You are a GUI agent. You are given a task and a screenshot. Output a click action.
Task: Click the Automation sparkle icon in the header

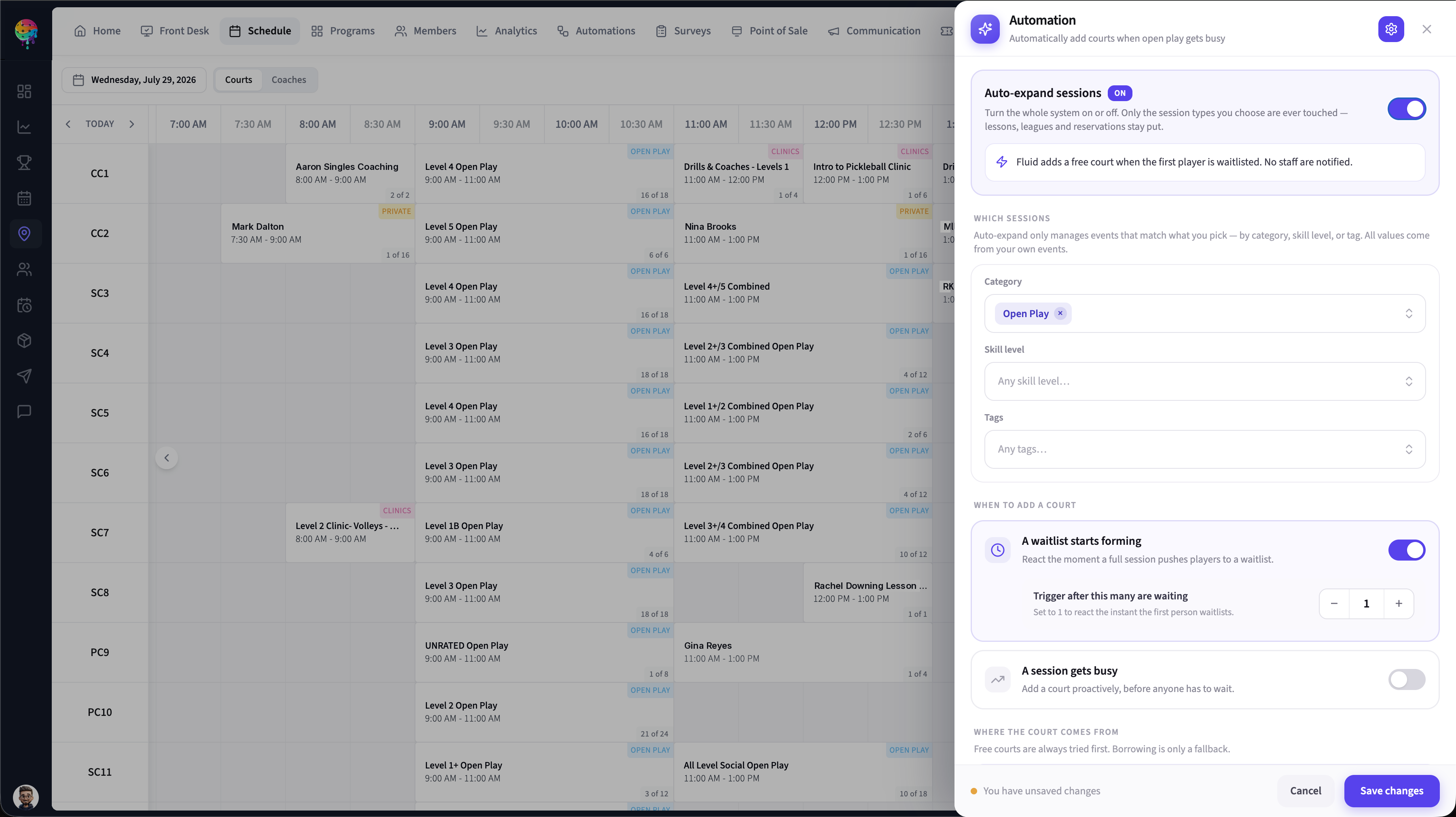tap(985, 29)
